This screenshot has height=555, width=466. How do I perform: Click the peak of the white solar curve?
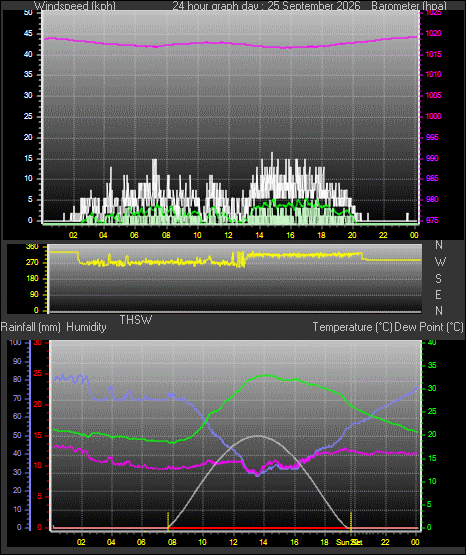pyautogui.click(x=258, y=436)
